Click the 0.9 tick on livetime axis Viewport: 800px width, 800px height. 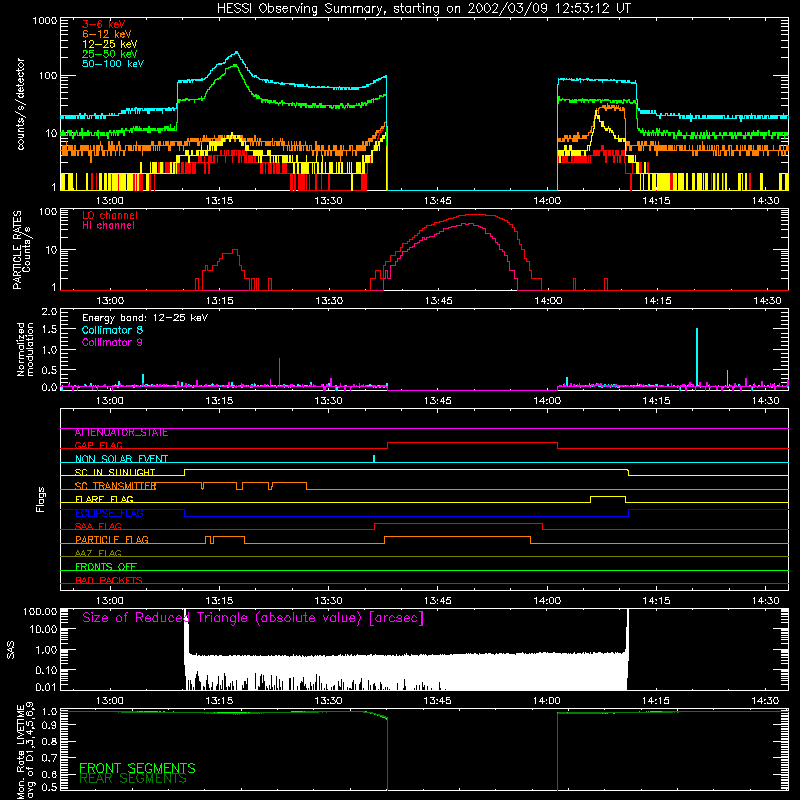click(50, 724)
